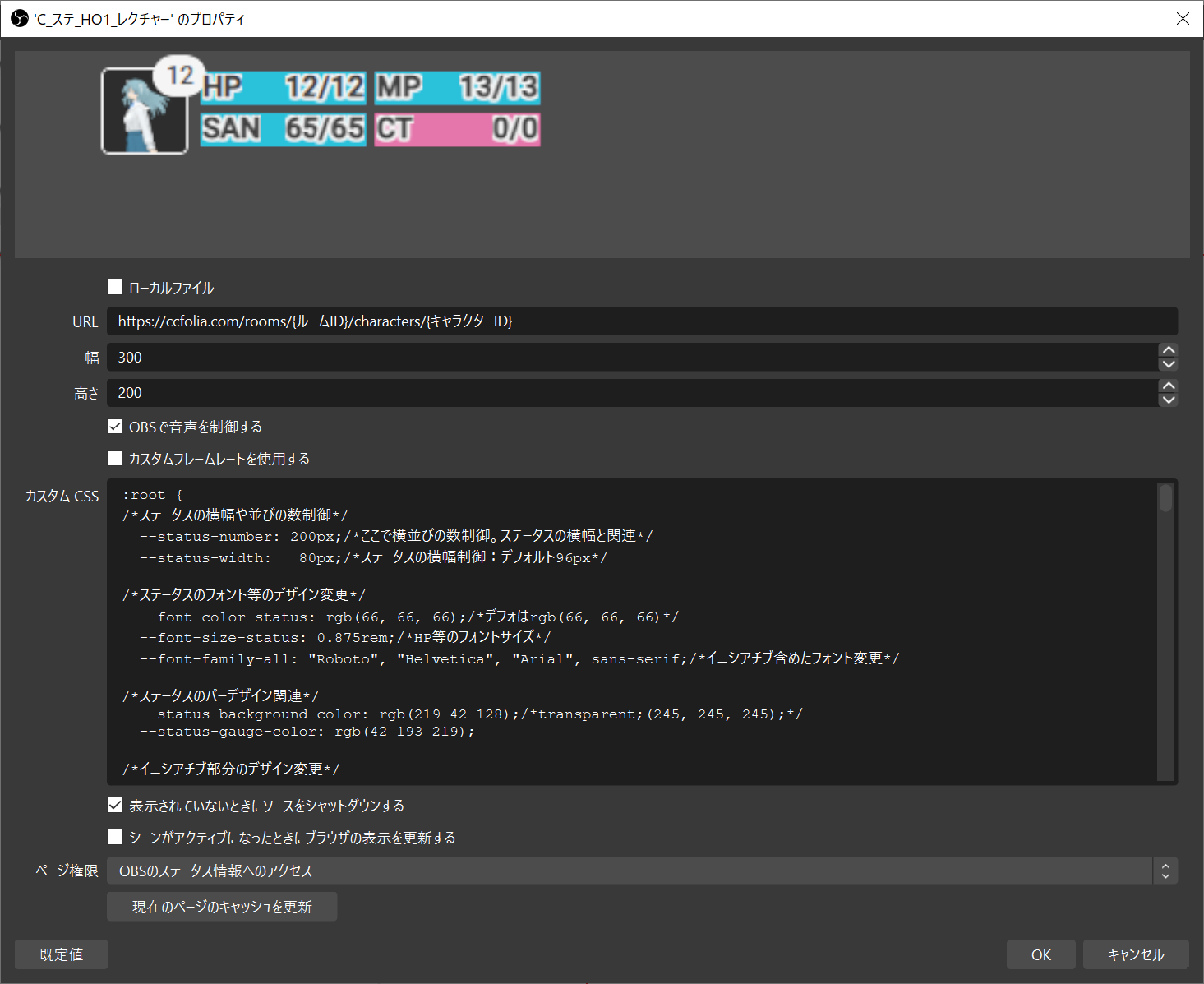Decrease 高さ using the down stepper arrow

tap(1169, 400)
